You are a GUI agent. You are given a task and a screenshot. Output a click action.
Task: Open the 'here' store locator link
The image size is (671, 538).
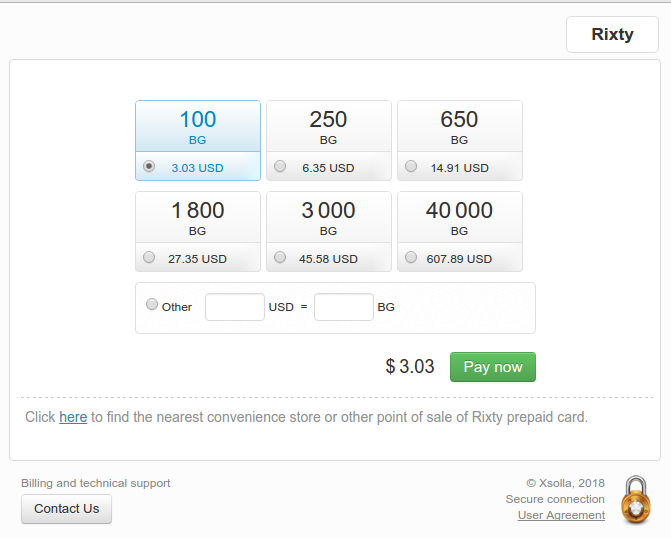[x=73, y=417]
